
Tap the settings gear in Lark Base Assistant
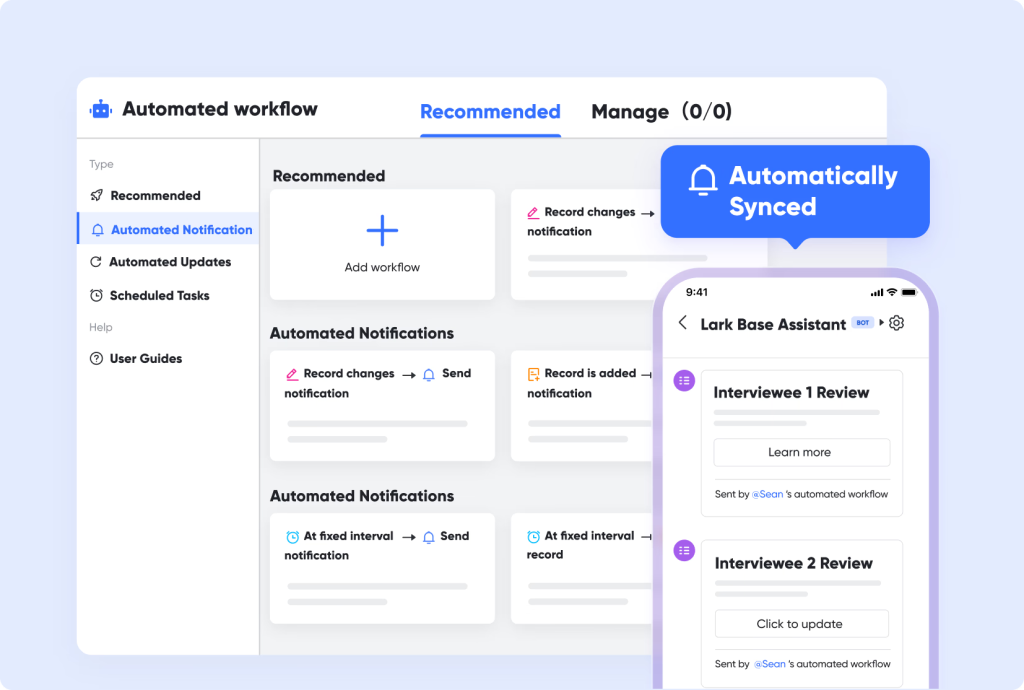pos(897,322)
